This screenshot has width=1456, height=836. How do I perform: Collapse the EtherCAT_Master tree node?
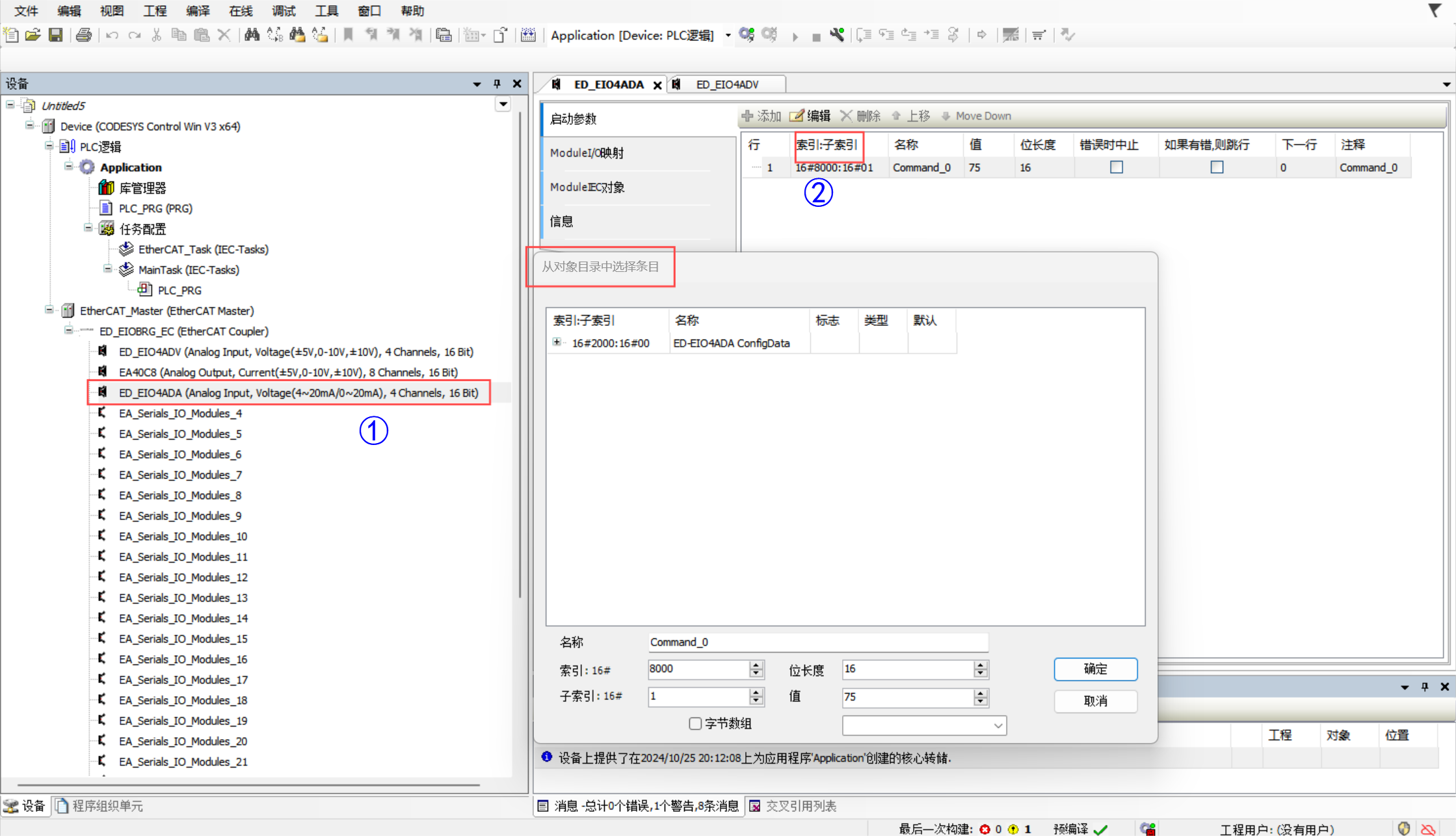pyautogui.click(x=49, y=310)
